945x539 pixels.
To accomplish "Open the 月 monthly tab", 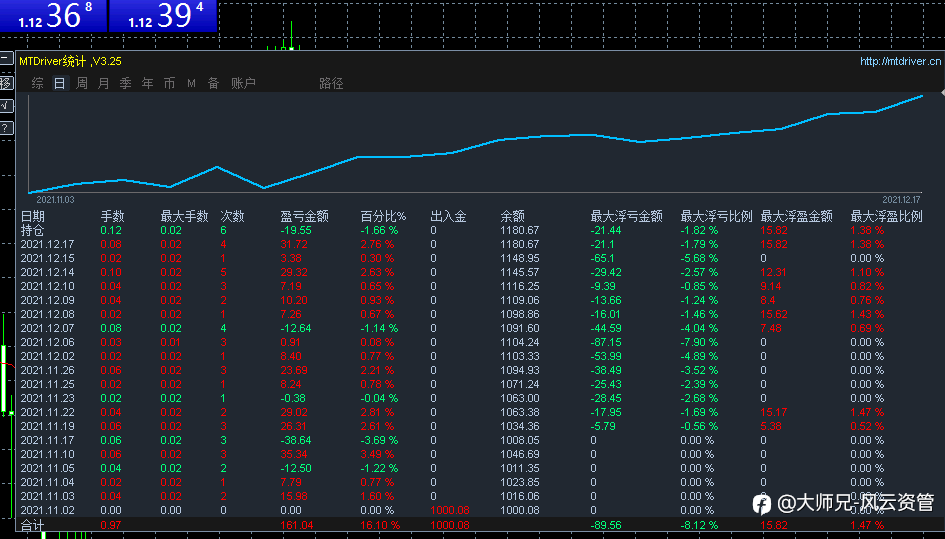I will pos(104,83).
